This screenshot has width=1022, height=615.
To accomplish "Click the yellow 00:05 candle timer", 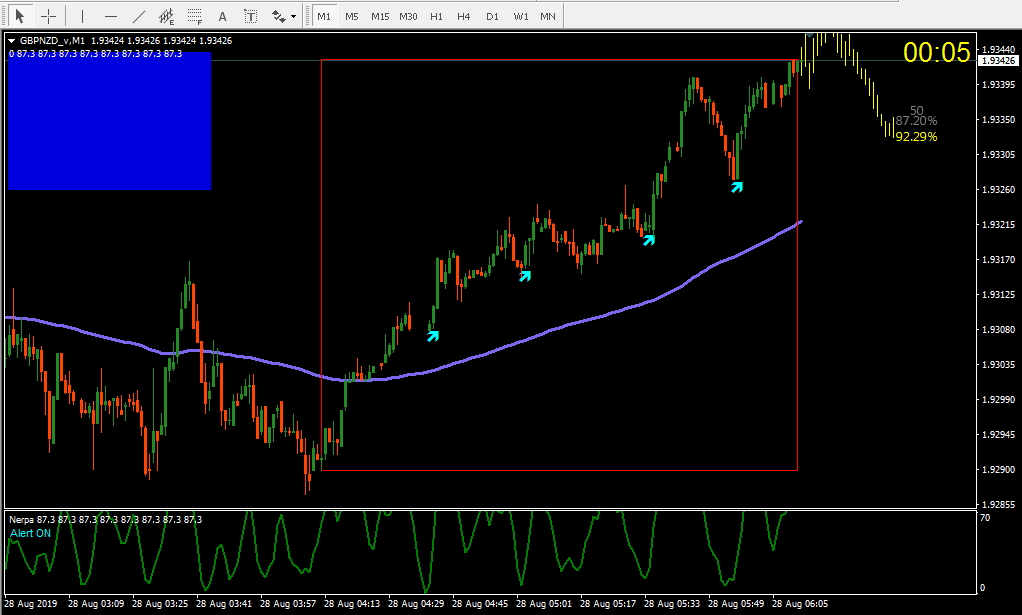I will pos(937,52).
